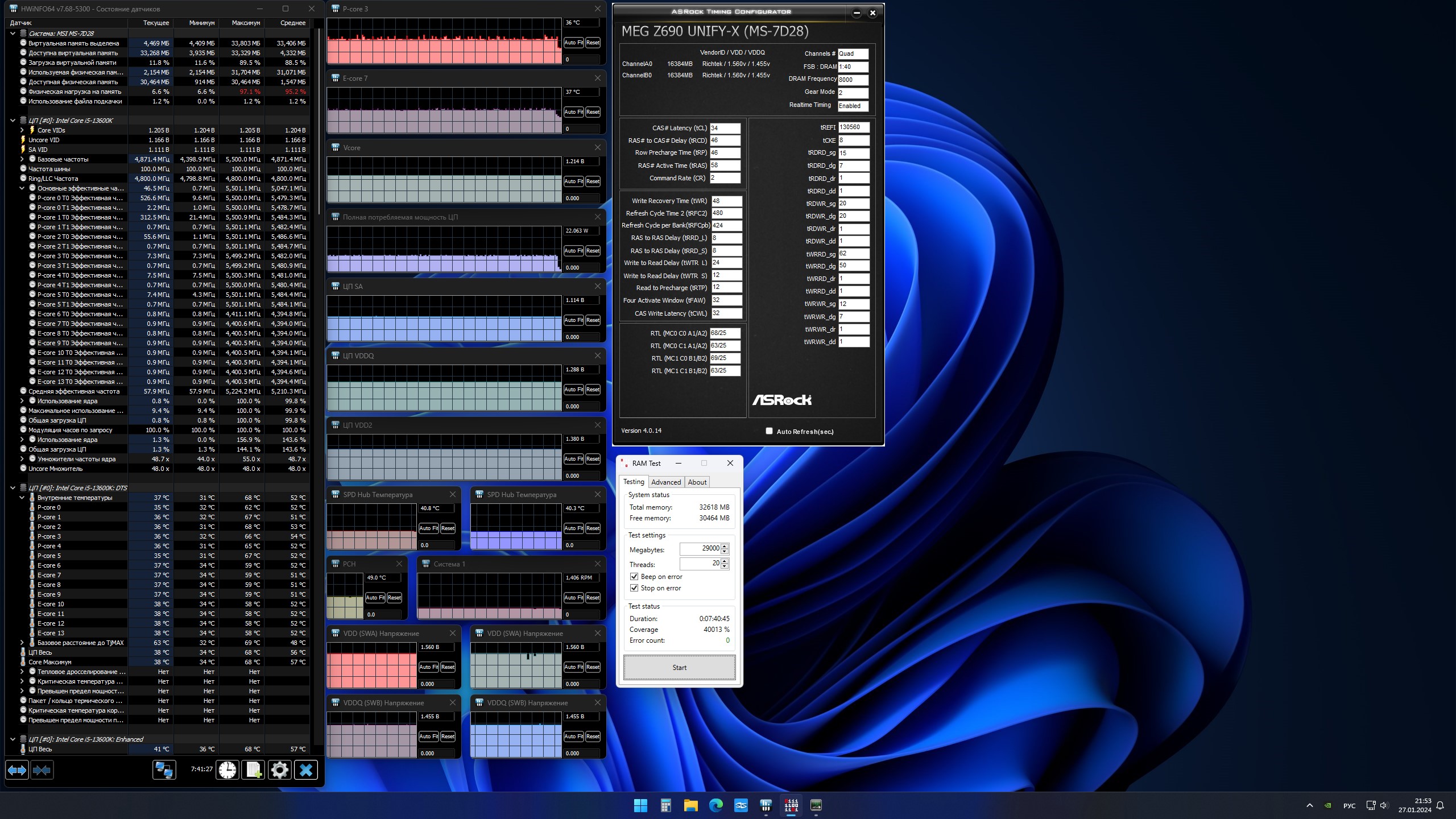The image size is (1456, 819).
Task: Enable the Auto Refresh(sec) checkbox
Action: point(769,431)
